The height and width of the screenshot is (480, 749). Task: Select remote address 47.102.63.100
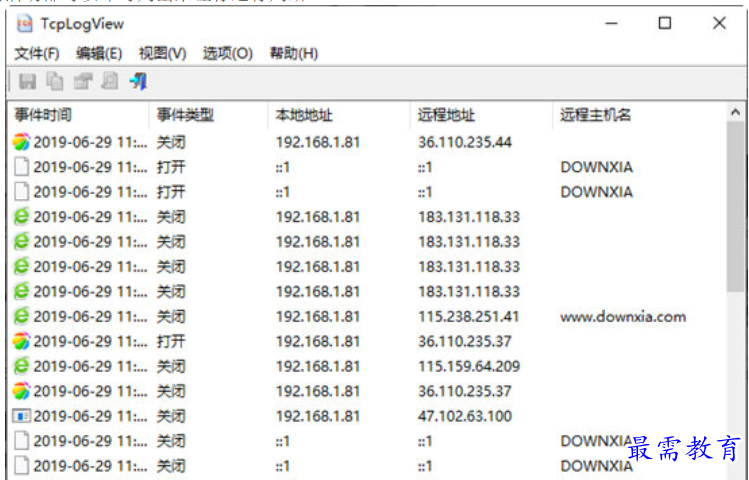pos(465,416)
